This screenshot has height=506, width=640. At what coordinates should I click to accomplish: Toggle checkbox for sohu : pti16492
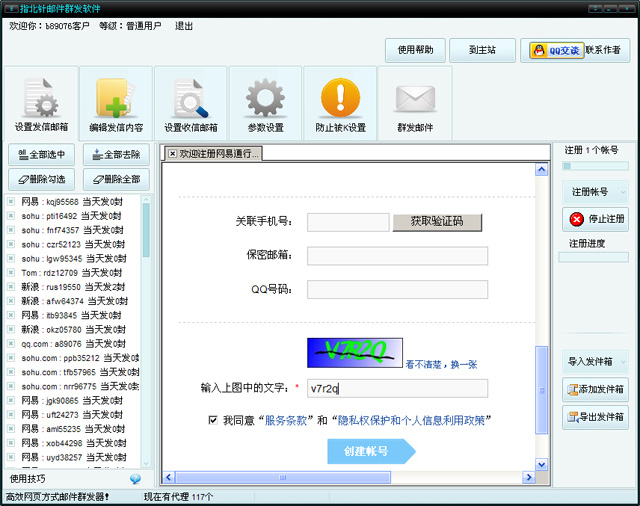coord(11,216)
